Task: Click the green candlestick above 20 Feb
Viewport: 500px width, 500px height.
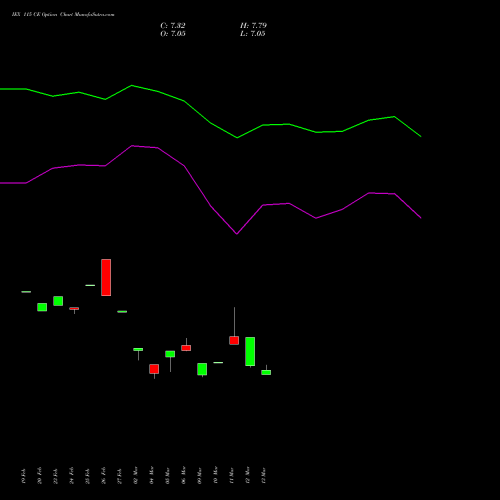Action: 42,307
